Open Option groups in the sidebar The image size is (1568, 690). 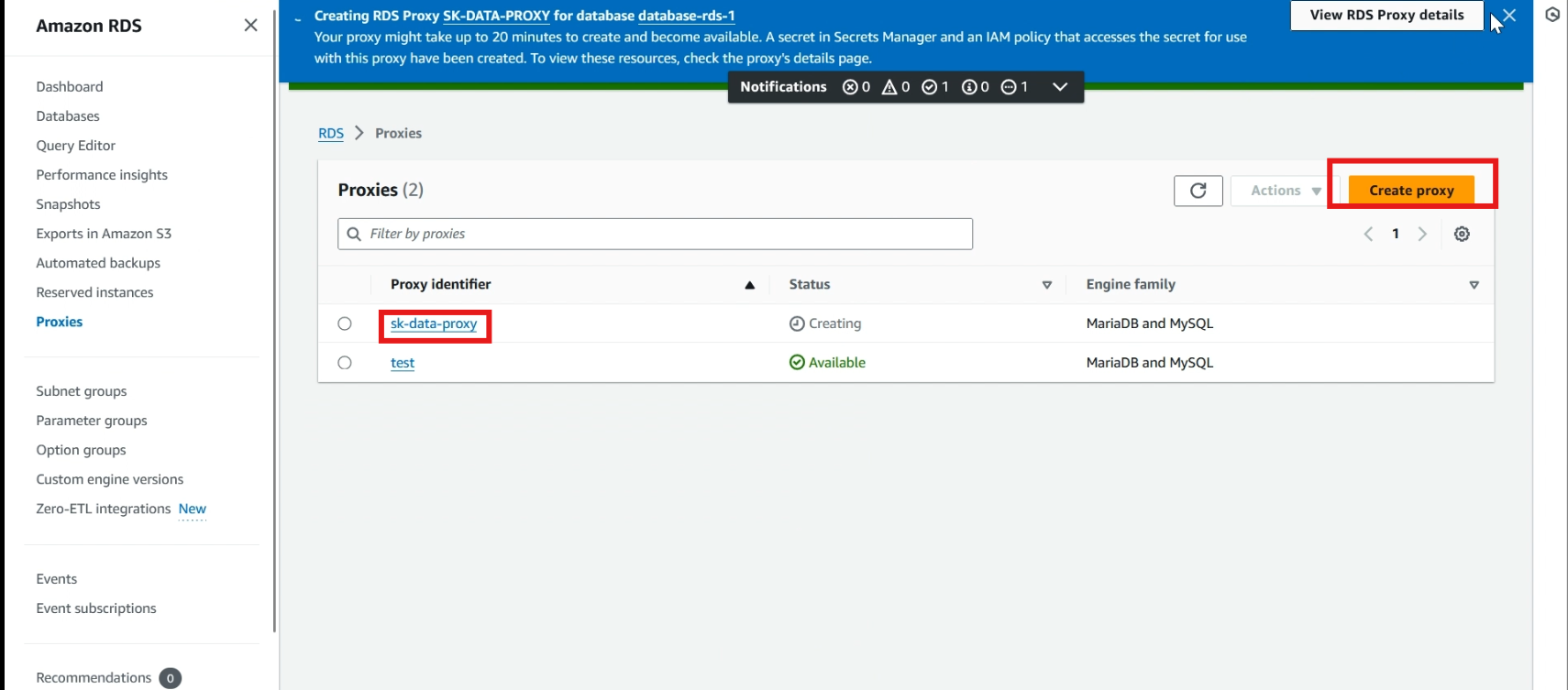[81, 450]
